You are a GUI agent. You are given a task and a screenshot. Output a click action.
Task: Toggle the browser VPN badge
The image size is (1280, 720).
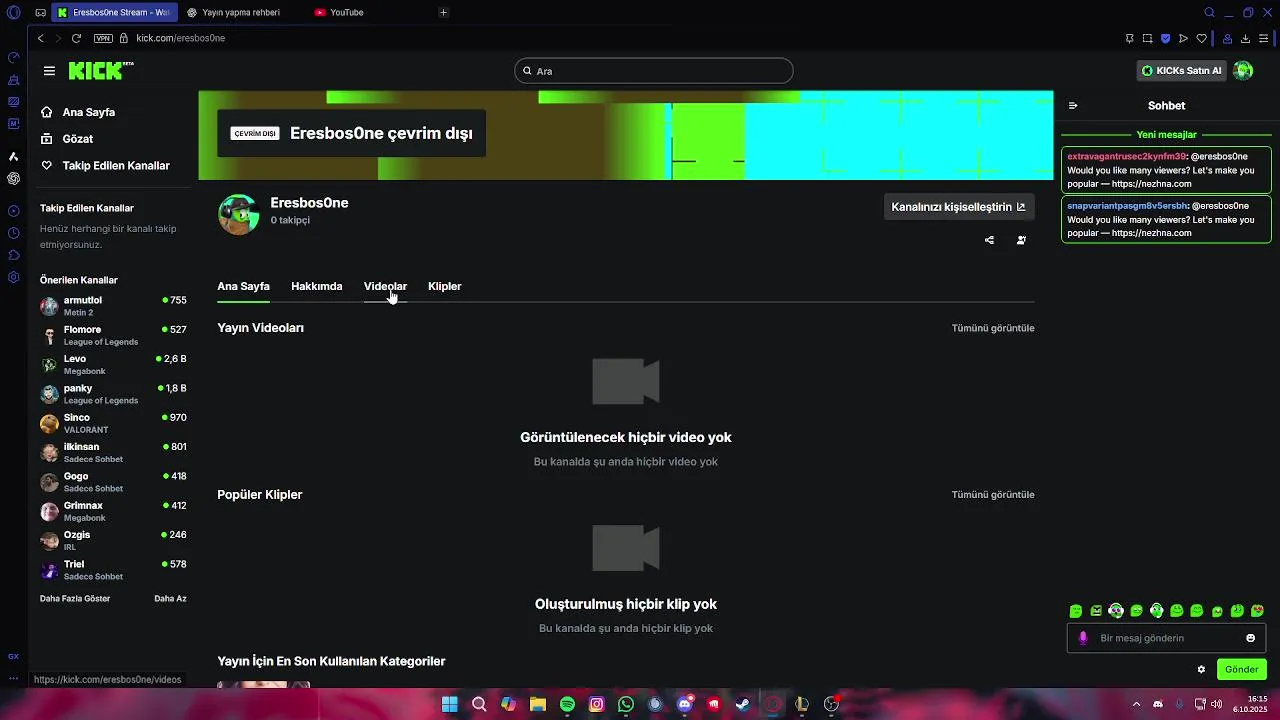[x=103, y=38]
